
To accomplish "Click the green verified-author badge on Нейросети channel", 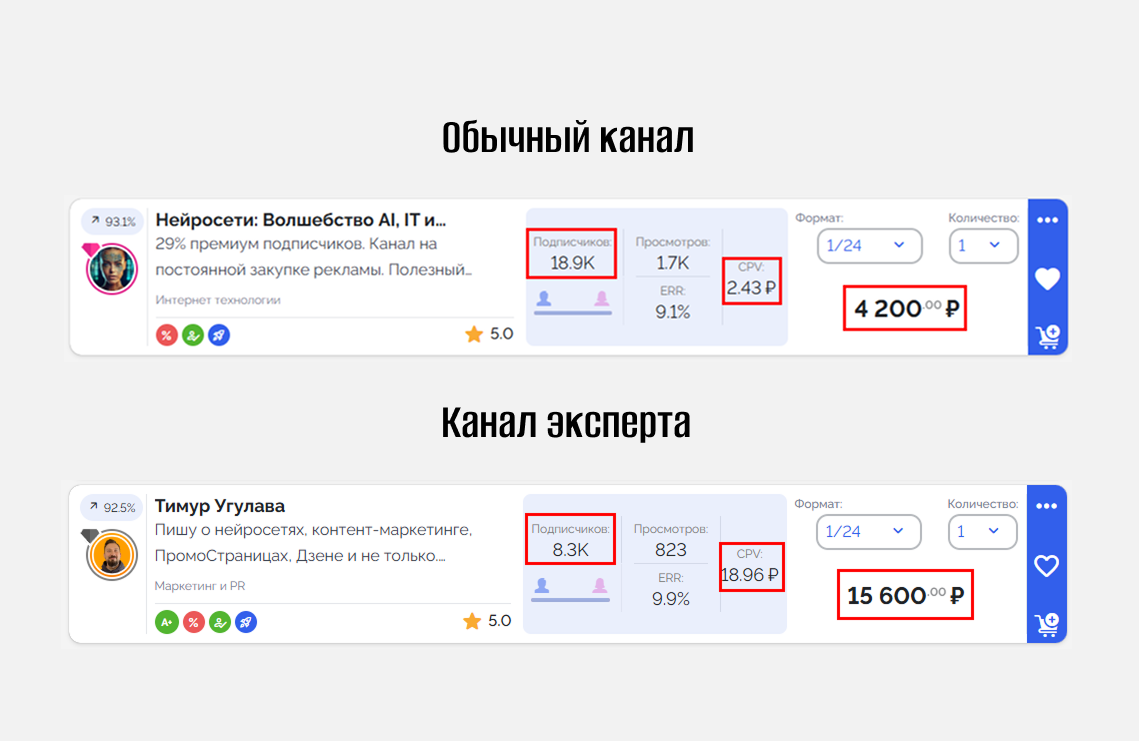I will [x=192, y=335].
